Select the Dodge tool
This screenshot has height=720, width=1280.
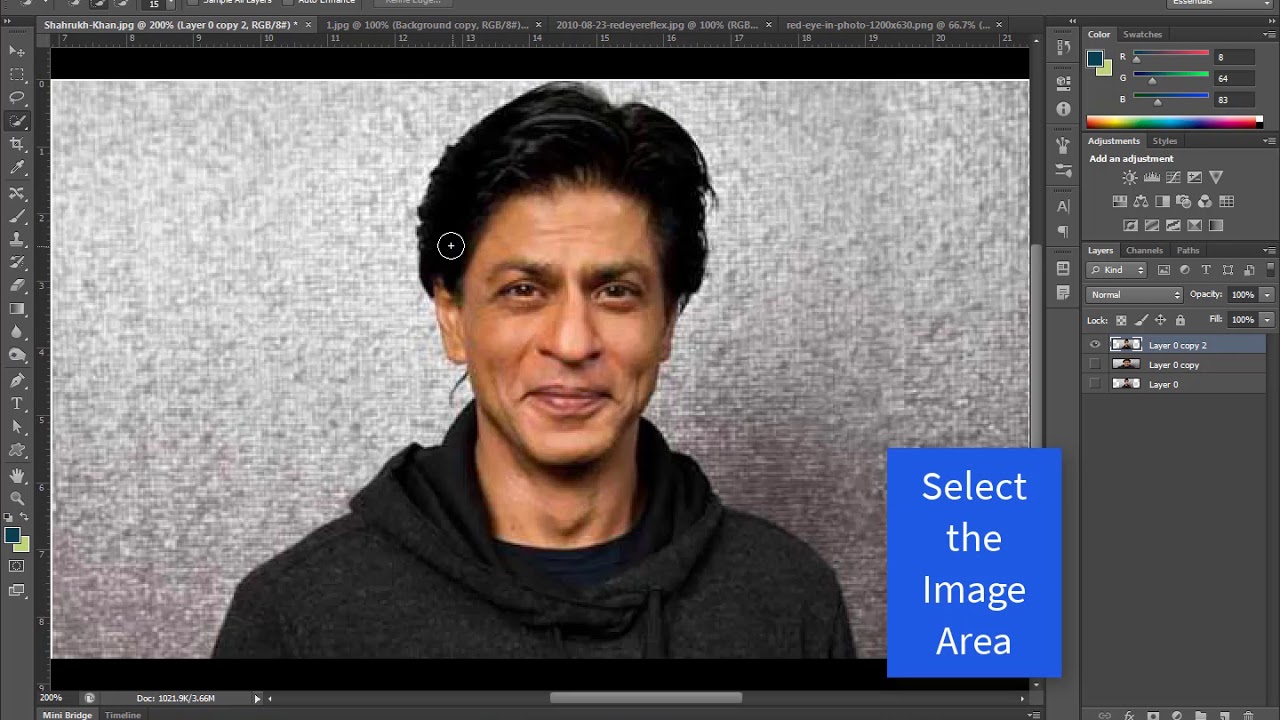coord(17,355)
